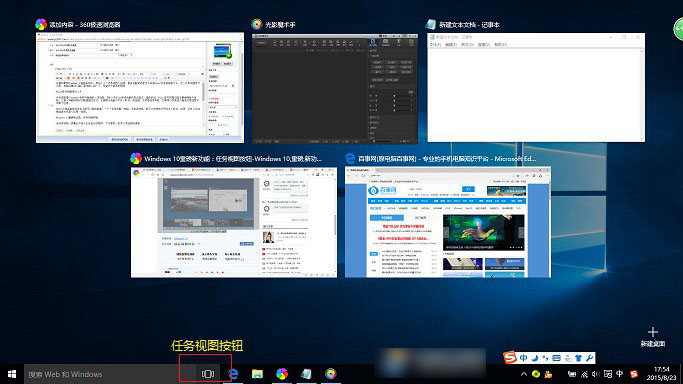Click the 新建文本文档 - 记事本 title label

469,25
